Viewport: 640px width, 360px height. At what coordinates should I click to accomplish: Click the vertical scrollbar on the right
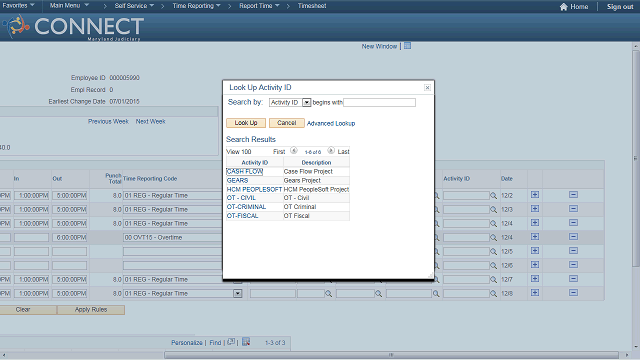pyautogui.click(x=636, y=158)
